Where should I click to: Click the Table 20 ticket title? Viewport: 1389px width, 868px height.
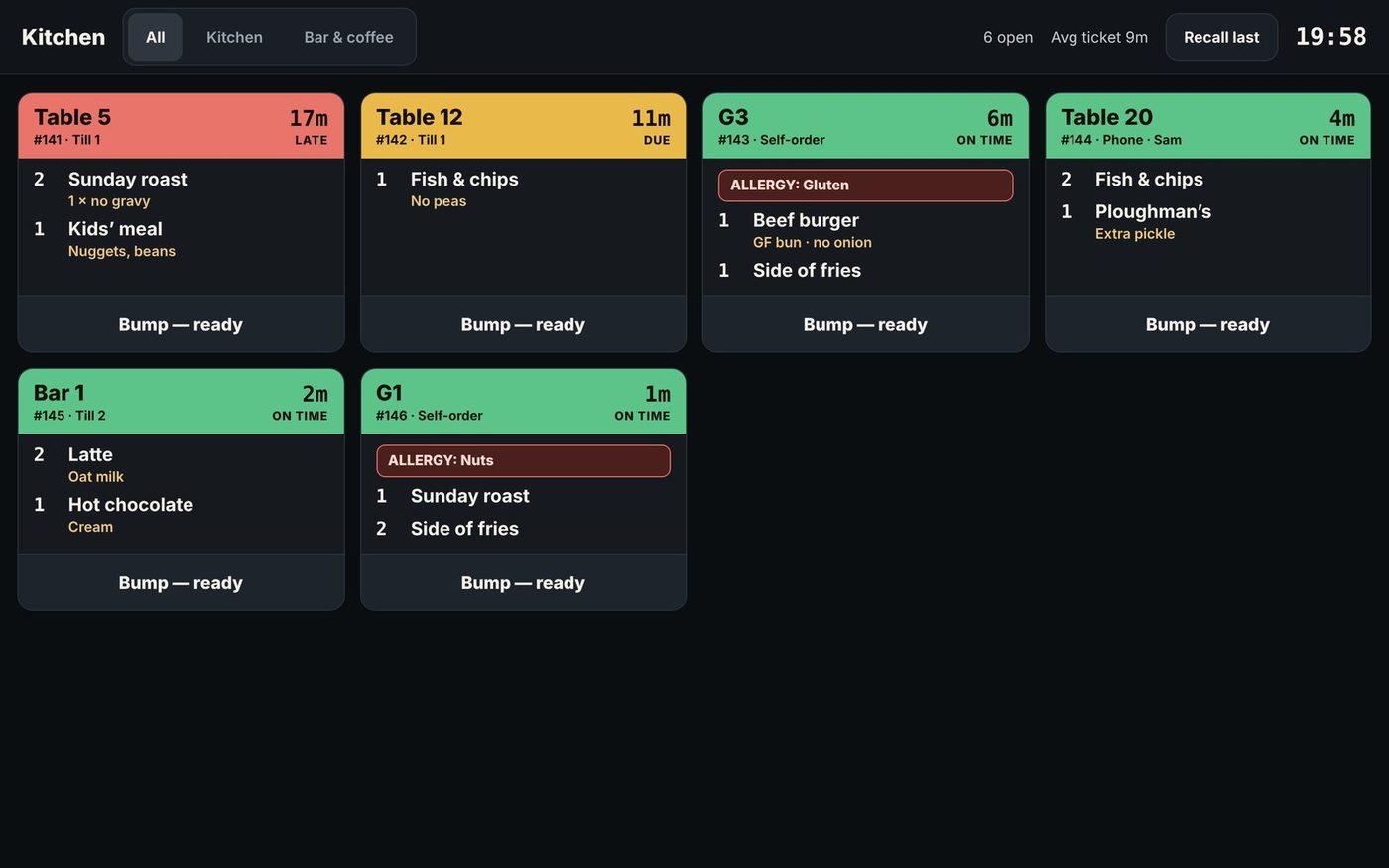pos(1106,117)
